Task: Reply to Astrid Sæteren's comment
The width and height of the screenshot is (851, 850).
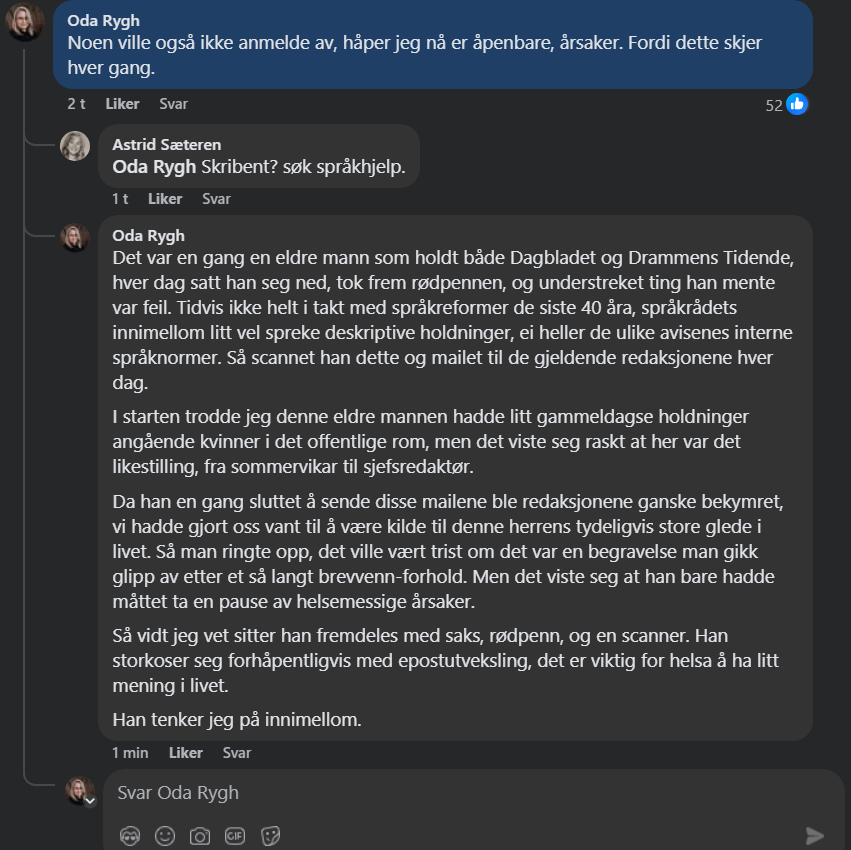Action: [x=216, y=199]
